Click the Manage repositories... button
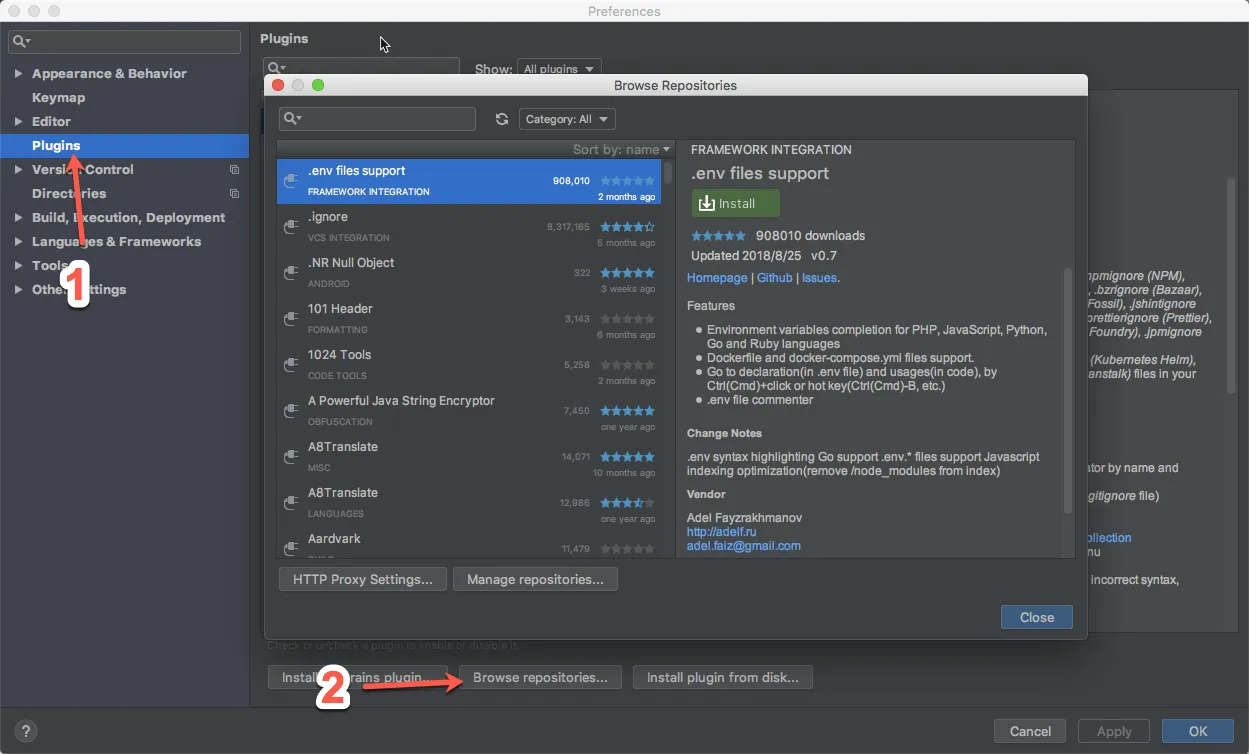This screenshot has width=1249, height=754. (535, 579)
